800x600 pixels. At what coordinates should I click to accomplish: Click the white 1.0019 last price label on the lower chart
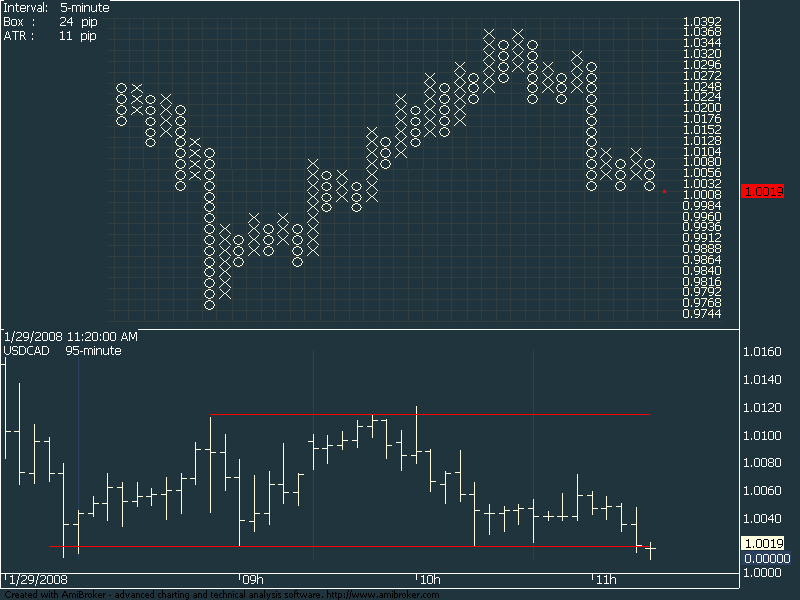coord(762,543)
